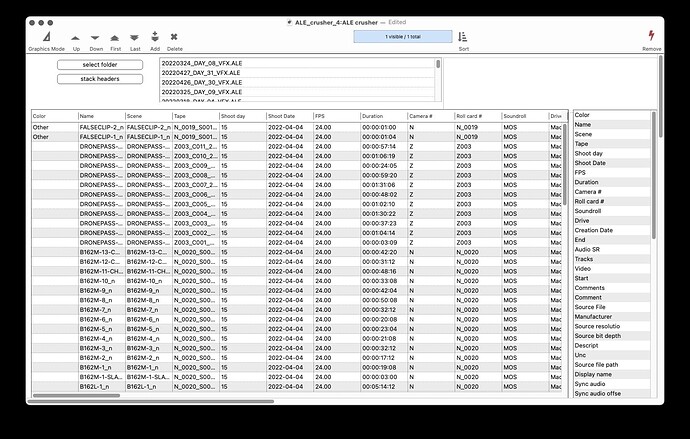Select the B162L-1_n name cell
690x439 pixels.
(x=102, y=387)
